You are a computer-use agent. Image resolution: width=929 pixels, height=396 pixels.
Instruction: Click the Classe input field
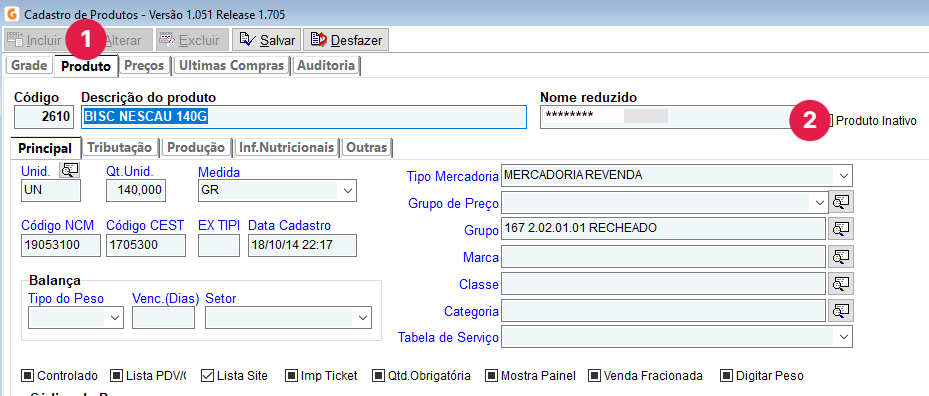(663, 283)
